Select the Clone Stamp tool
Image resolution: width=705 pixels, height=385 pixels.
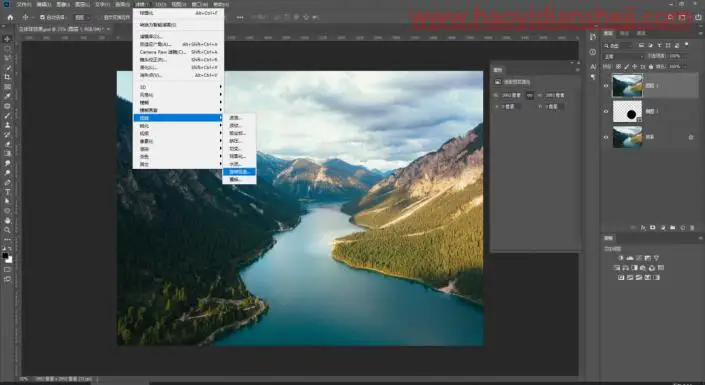[x=7, y=125]
